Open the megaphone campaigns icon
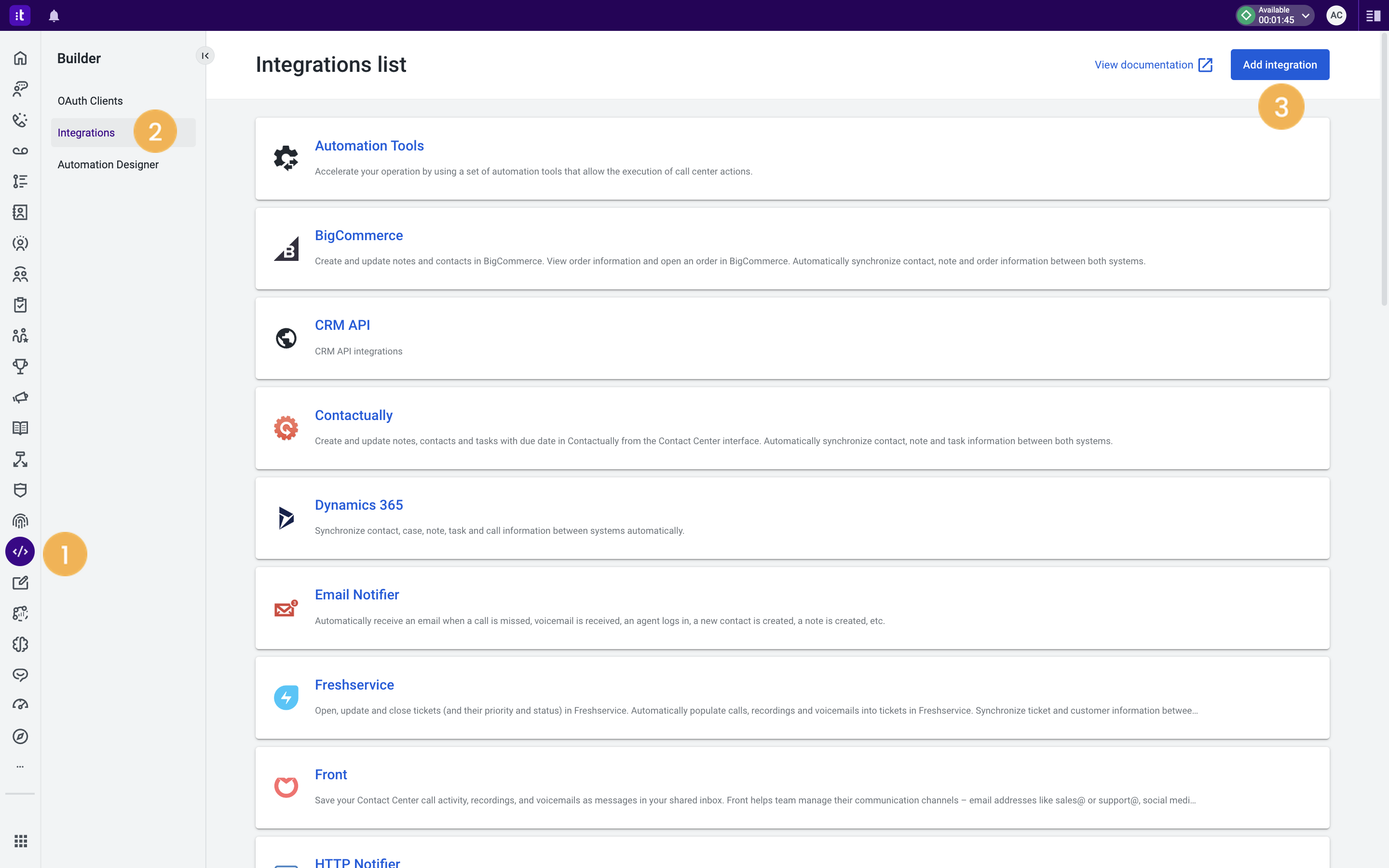Screen dimensions: 1389x868 (20, 397)
